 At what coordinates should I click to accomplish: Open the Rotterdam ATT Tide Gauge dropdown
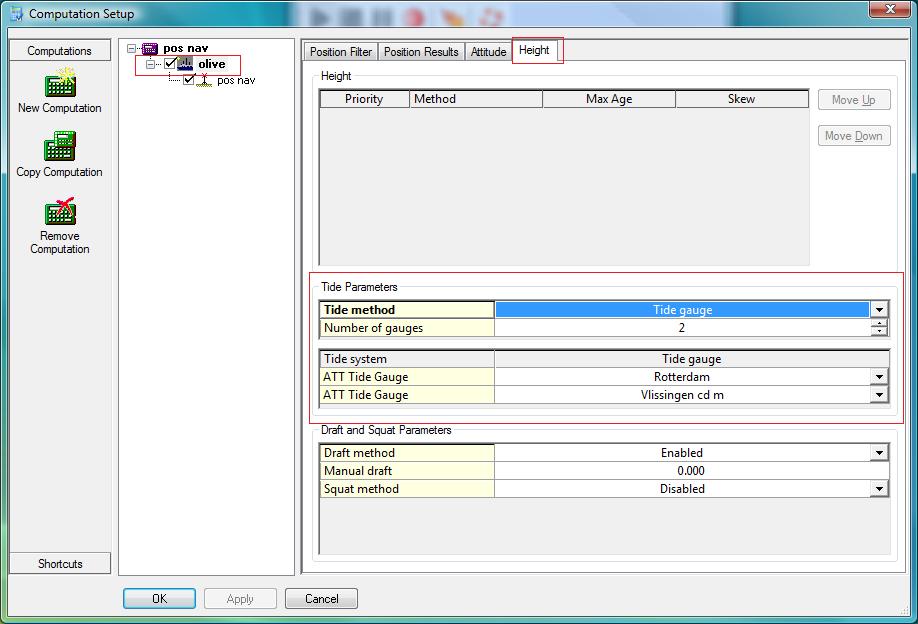(879, 377)
